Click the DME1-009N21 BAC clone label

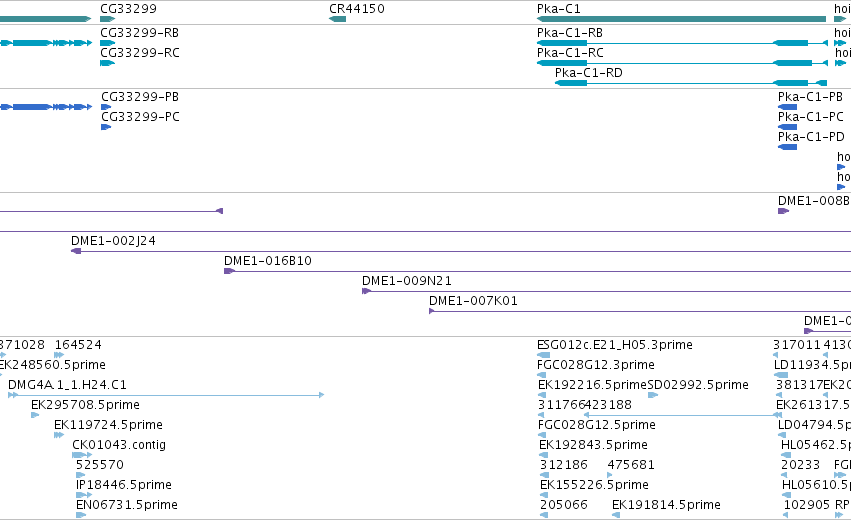click(x=407, y=281)
